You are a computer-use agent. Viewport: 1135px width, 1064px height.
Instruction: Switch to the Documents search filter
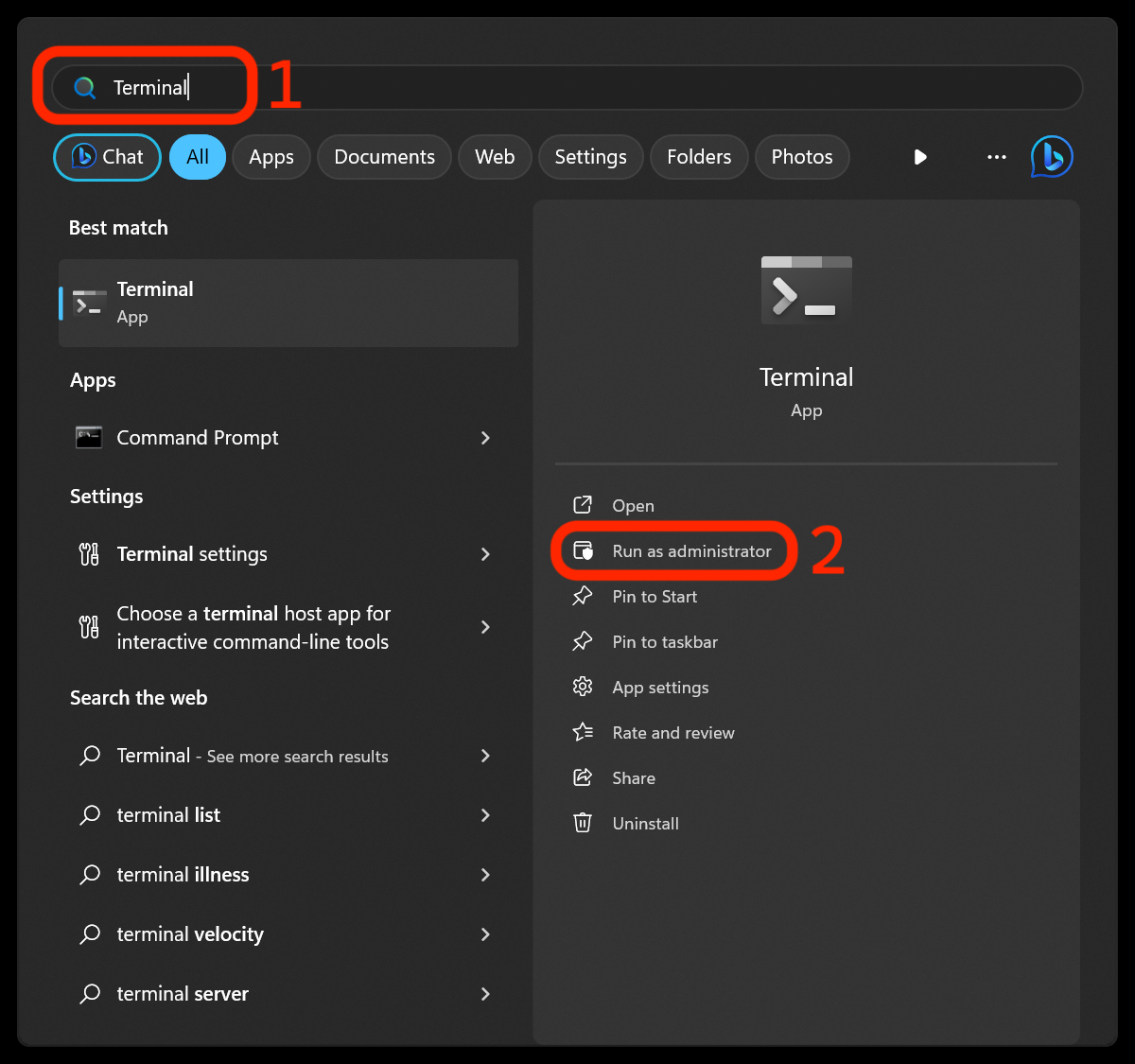pyautogui.click(x=384, y=157)
